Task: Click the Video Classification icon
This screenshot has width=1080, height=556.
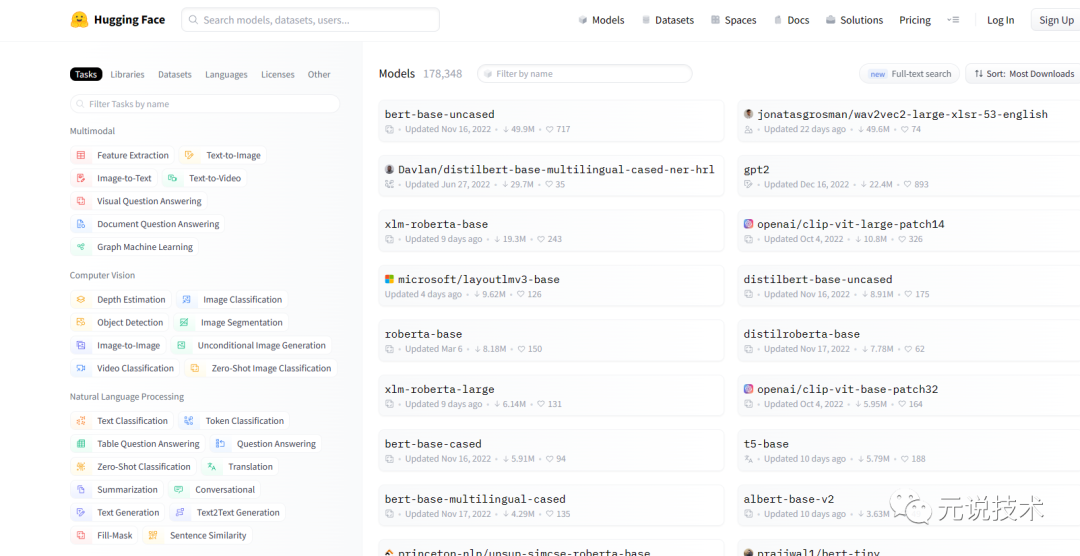Action: [81, 369]
